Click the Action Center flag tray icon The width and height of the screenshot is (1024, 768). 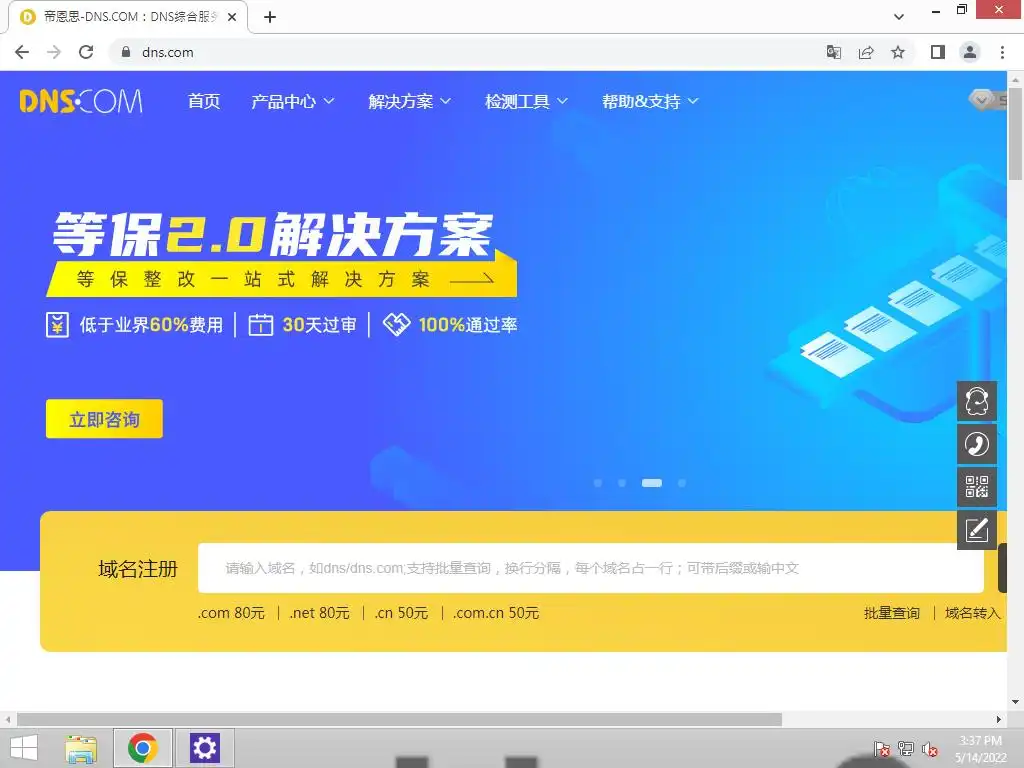(x=882, y=749)
